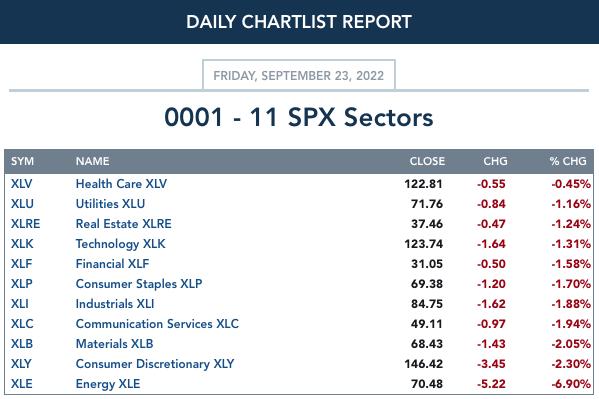Open the XLI symbol link
Image resolution: width=599 pixels, height=399 pixels.
[19, 304]
